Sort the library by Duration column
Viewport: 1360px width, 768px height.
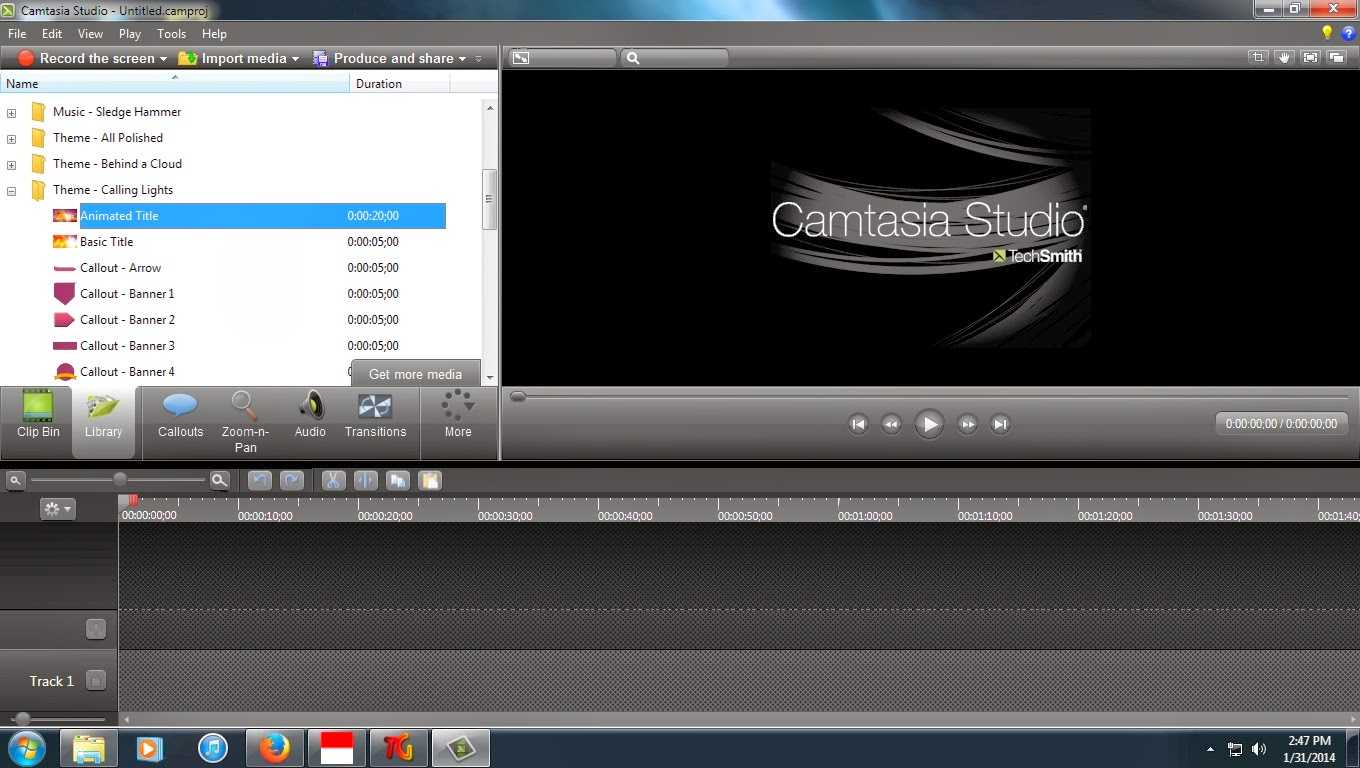tap(400, 84)
